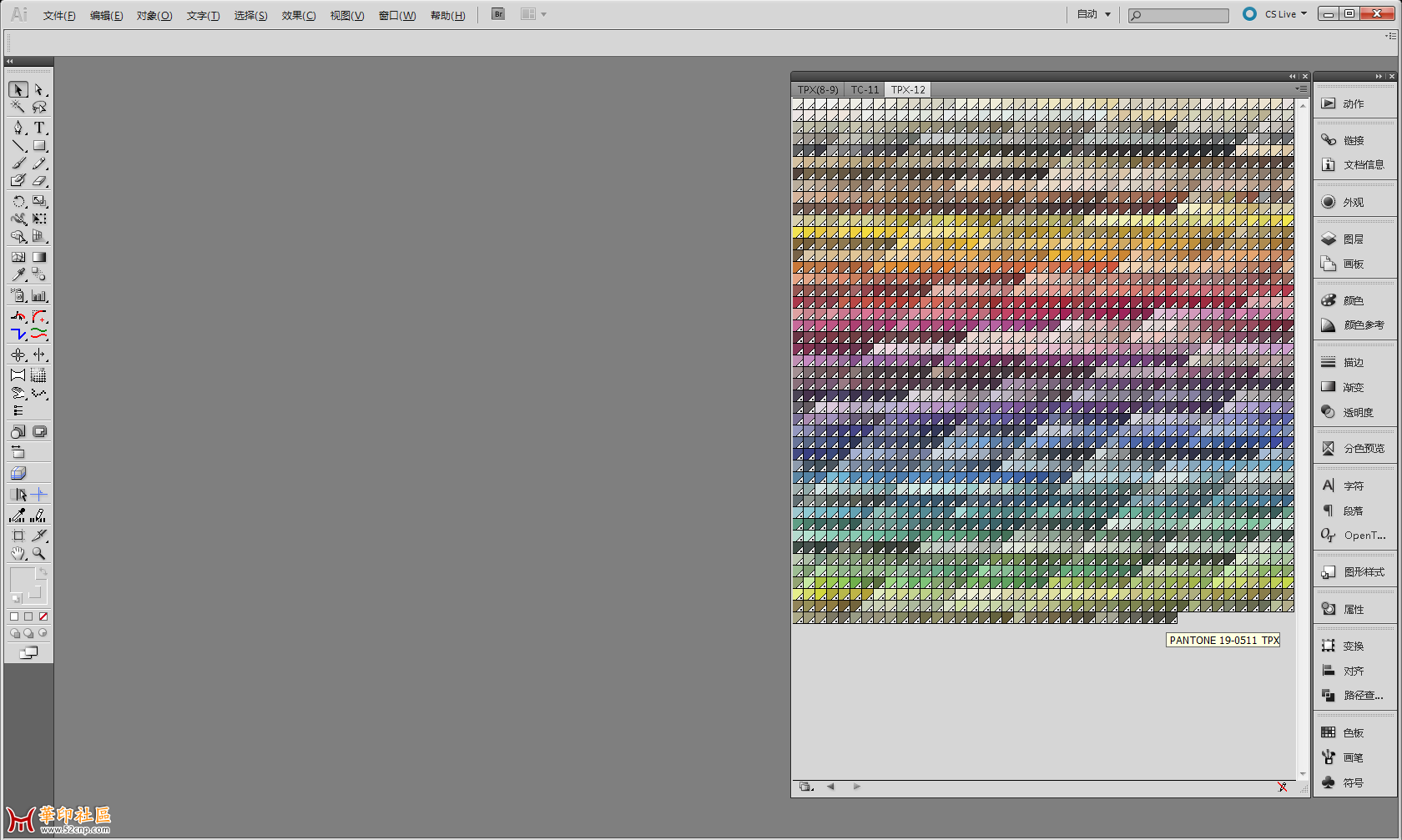Swap fill and stroke colors
The width and height of the screenshot is (1402, 840).
(42, 573)
